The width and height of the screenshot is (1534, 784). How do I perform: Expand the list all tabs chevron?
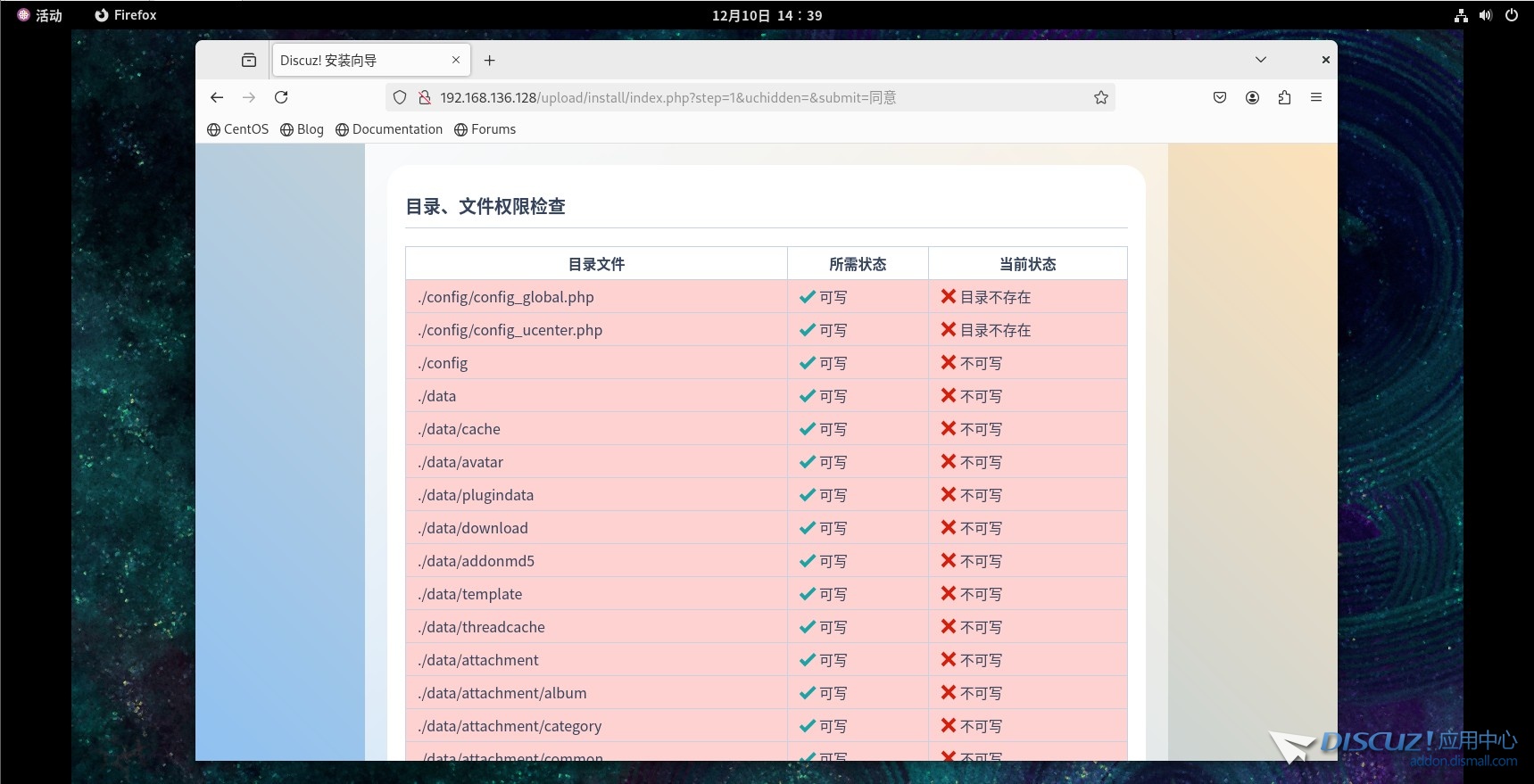coord(1260,60)
